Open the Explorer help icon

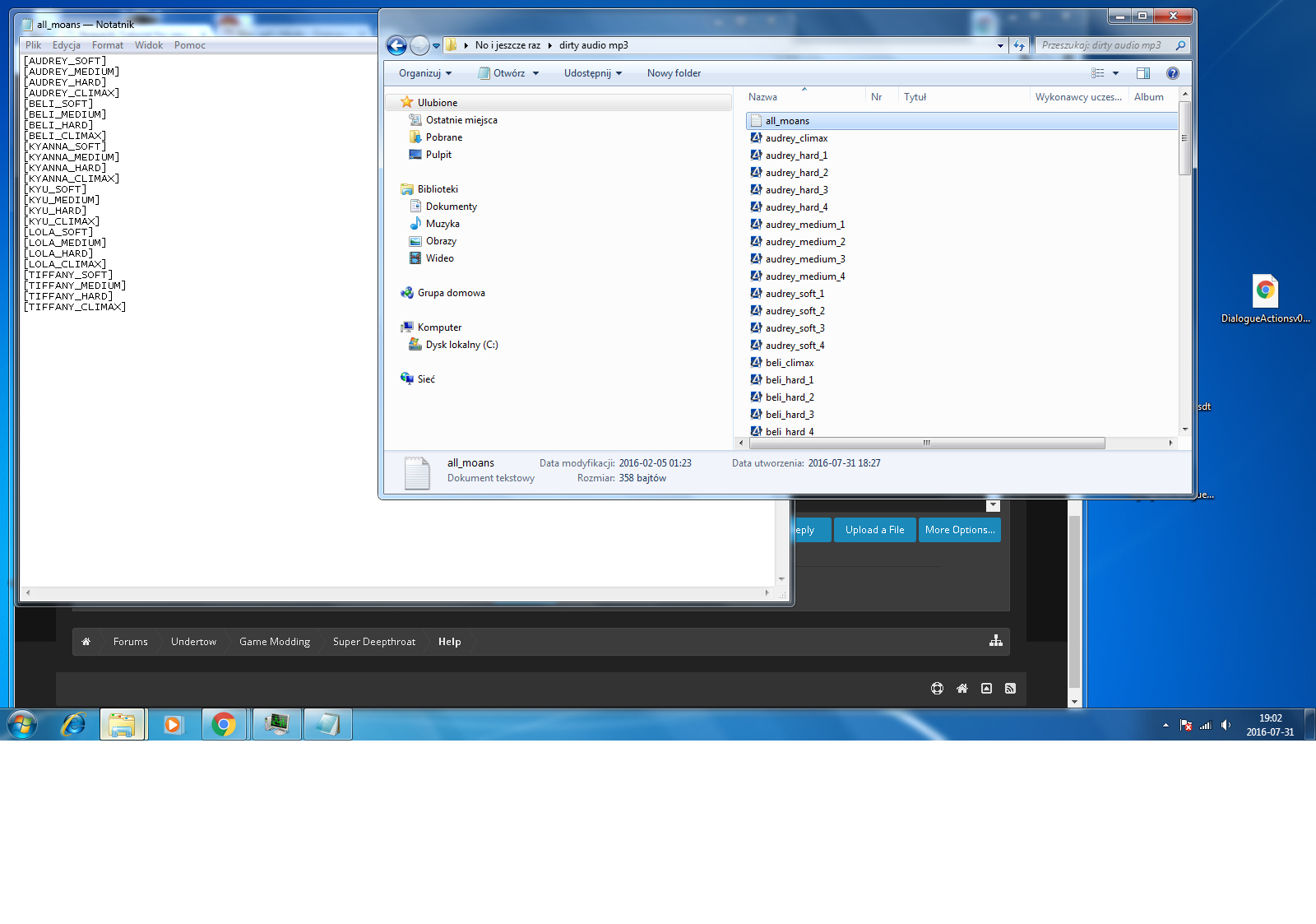[1172, 73]
